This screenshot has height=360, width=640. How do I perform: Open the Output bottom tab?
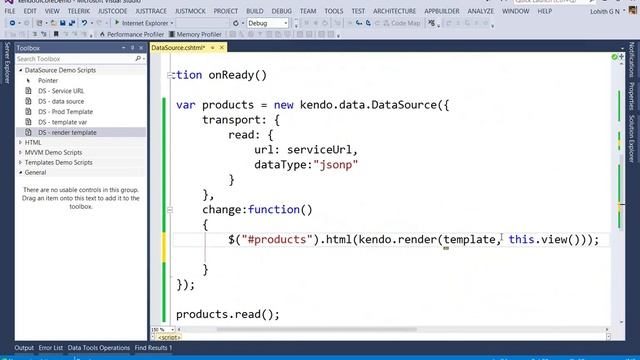(24, 348)
